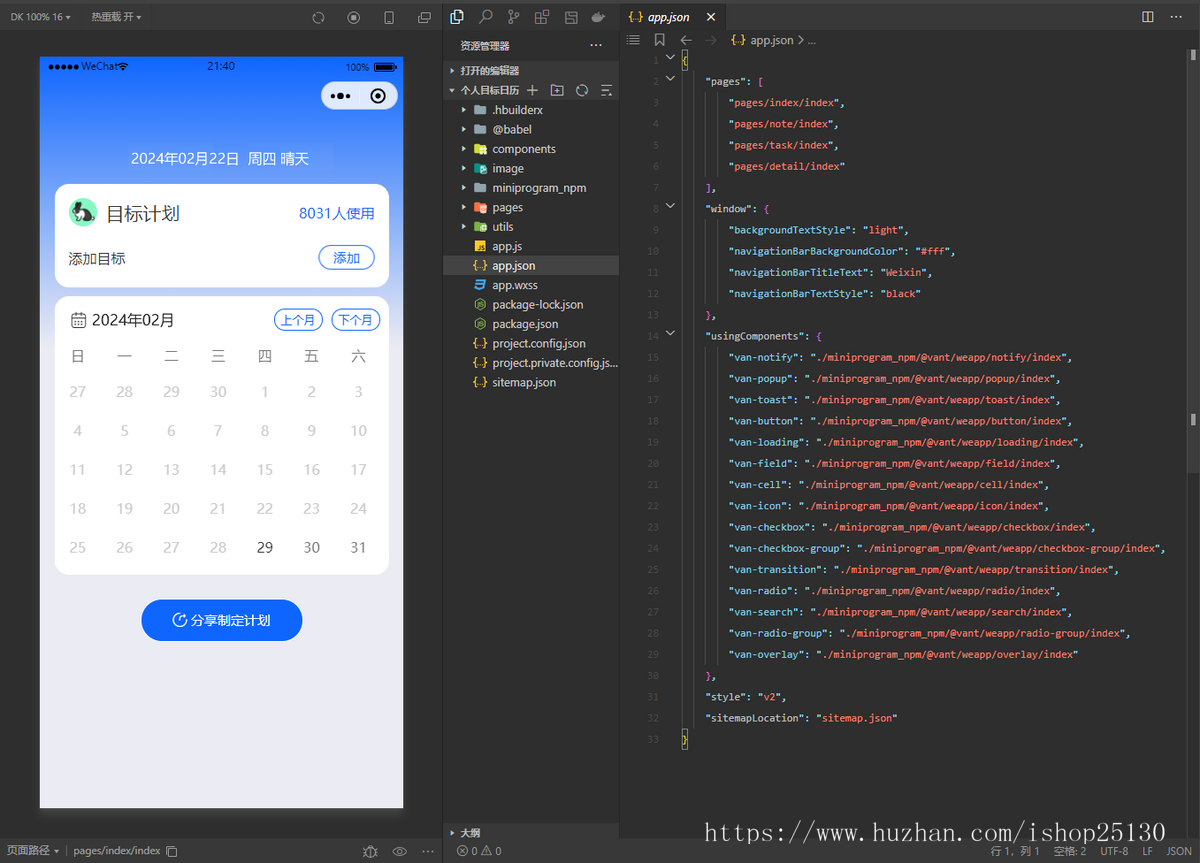1200x863 pixels.
Task: Expand the .hbuilderx folder
Action: (531, 110)
